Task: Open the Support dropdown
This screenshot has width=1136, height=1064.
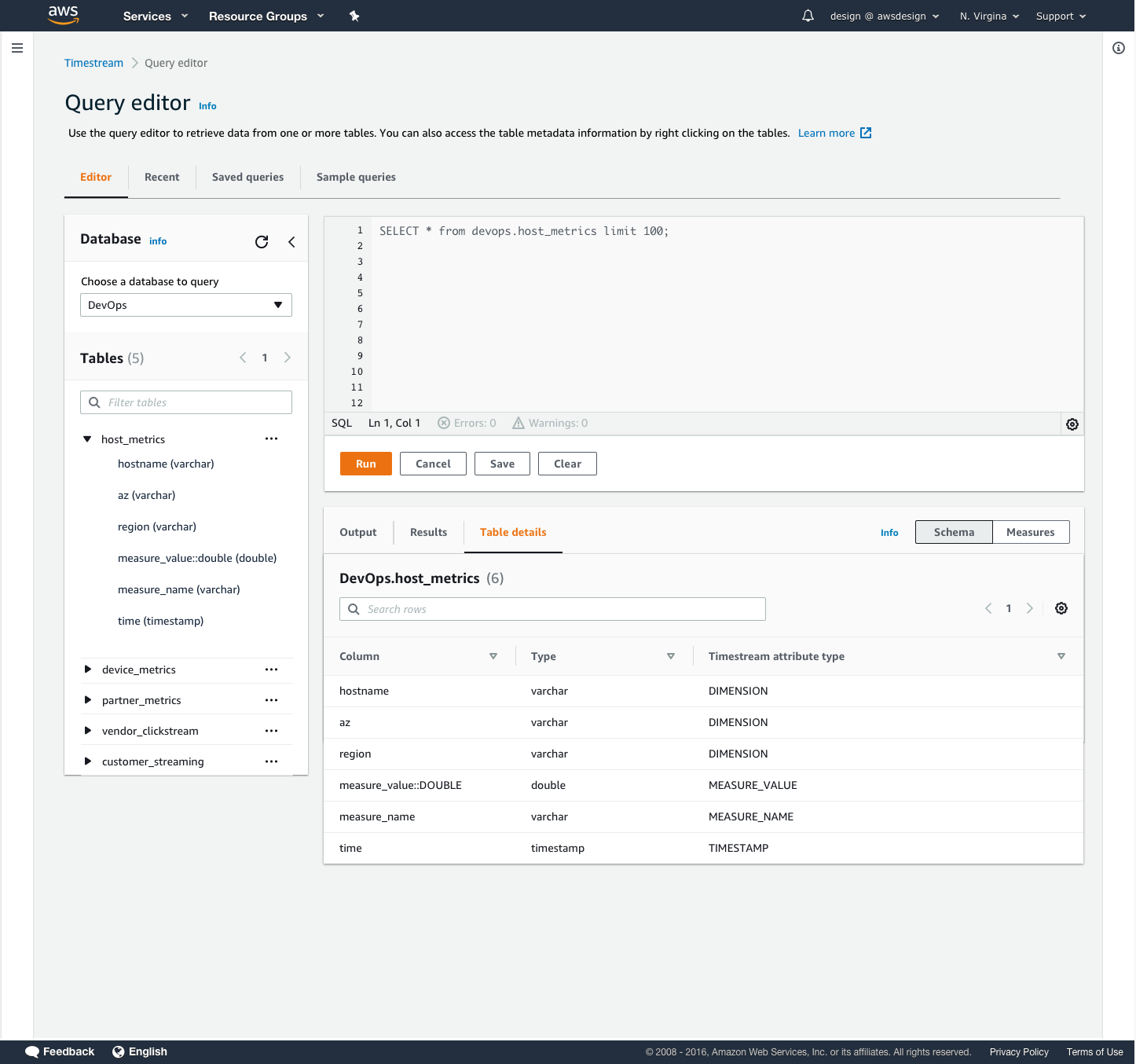Action: click(x=1061, y=16)
